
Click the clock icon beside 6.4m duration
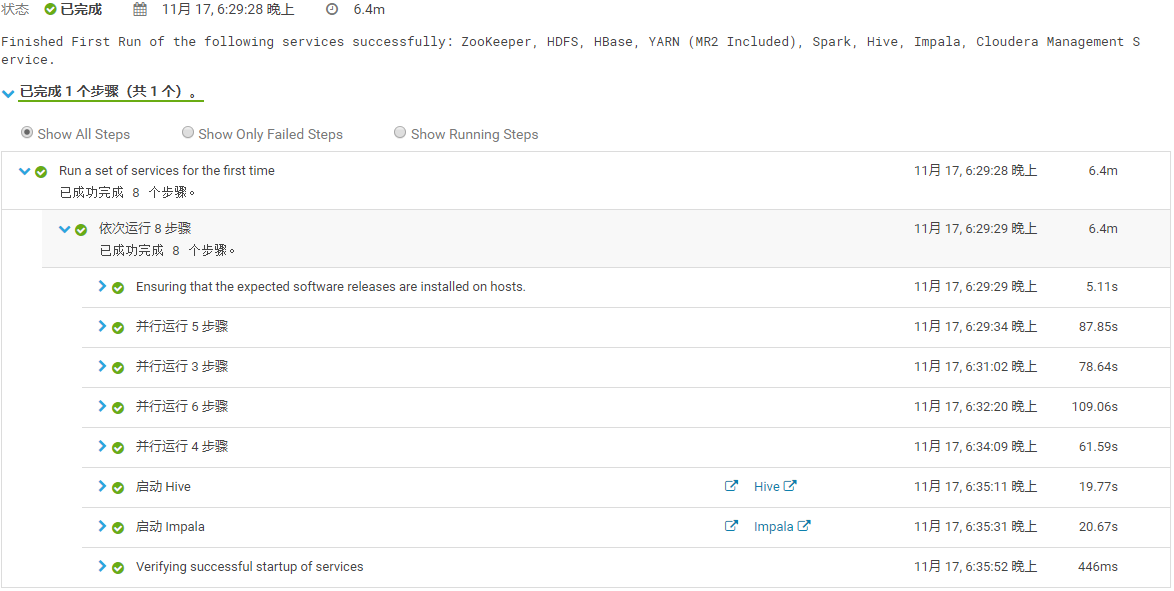332,10
